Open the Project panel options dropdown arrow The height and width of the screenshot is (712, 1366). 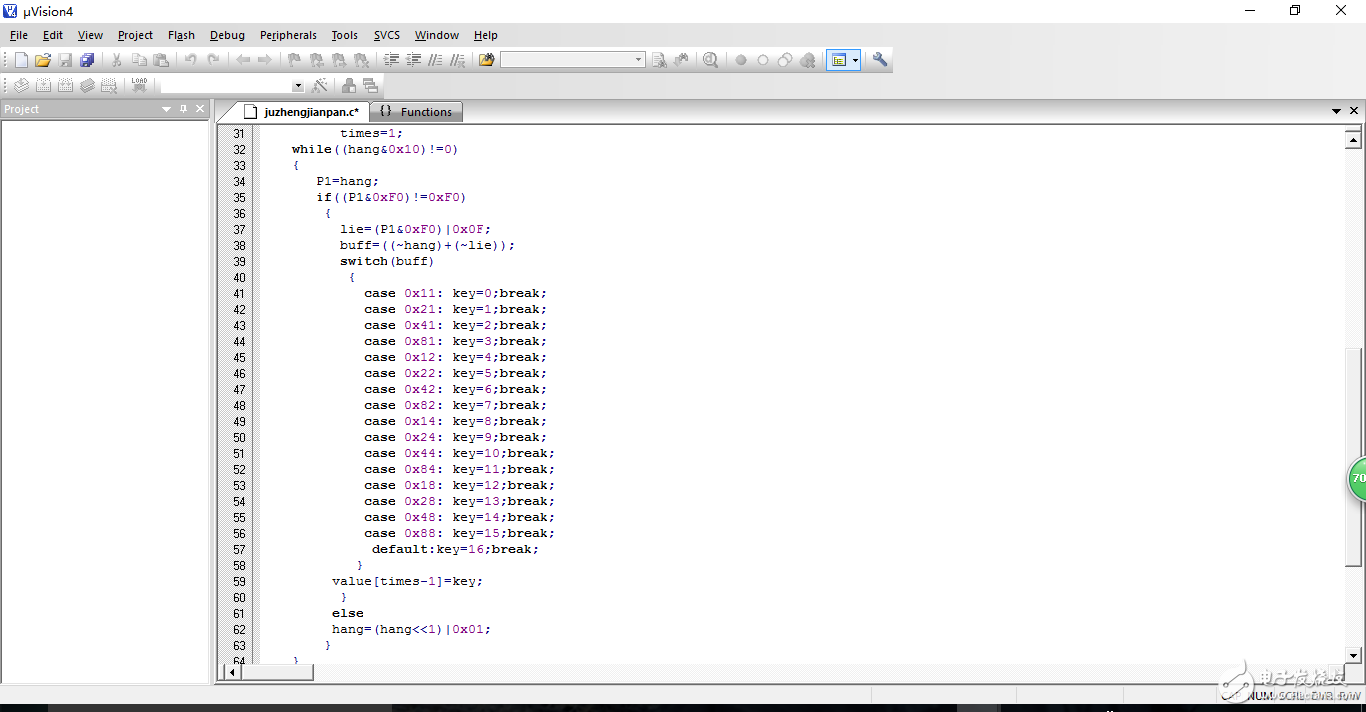coord(167,109)
